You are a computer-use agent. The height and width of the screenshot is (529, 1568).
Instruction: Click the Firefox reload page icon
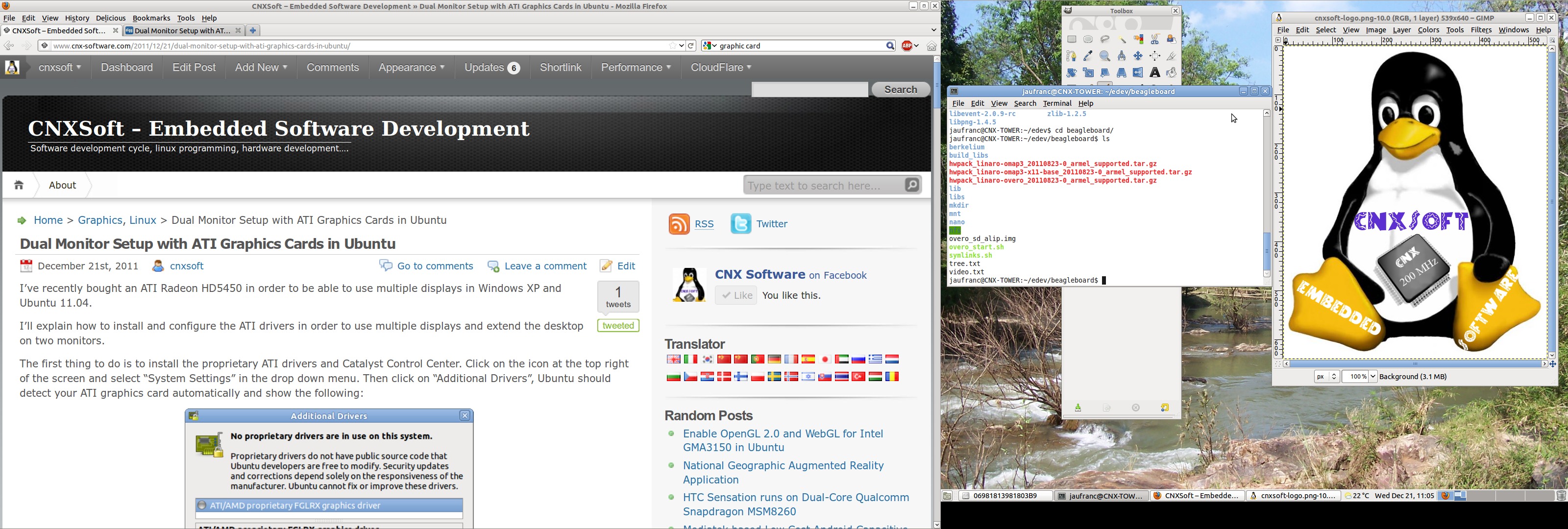coord(691,46)
